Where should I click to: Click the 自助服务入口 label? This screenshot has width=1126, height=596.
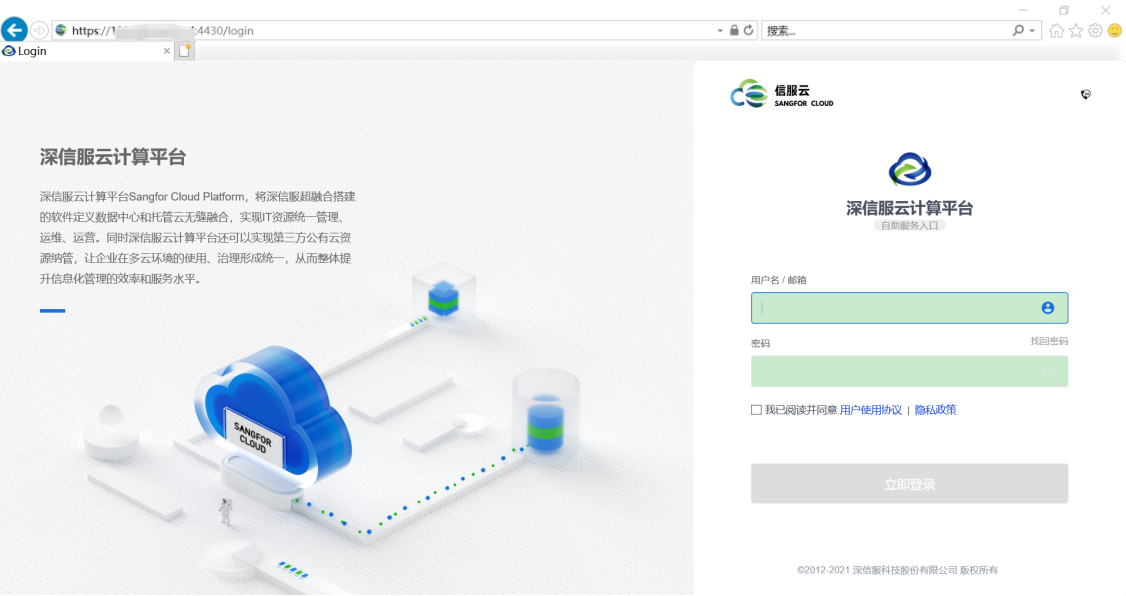pos(909,225)
